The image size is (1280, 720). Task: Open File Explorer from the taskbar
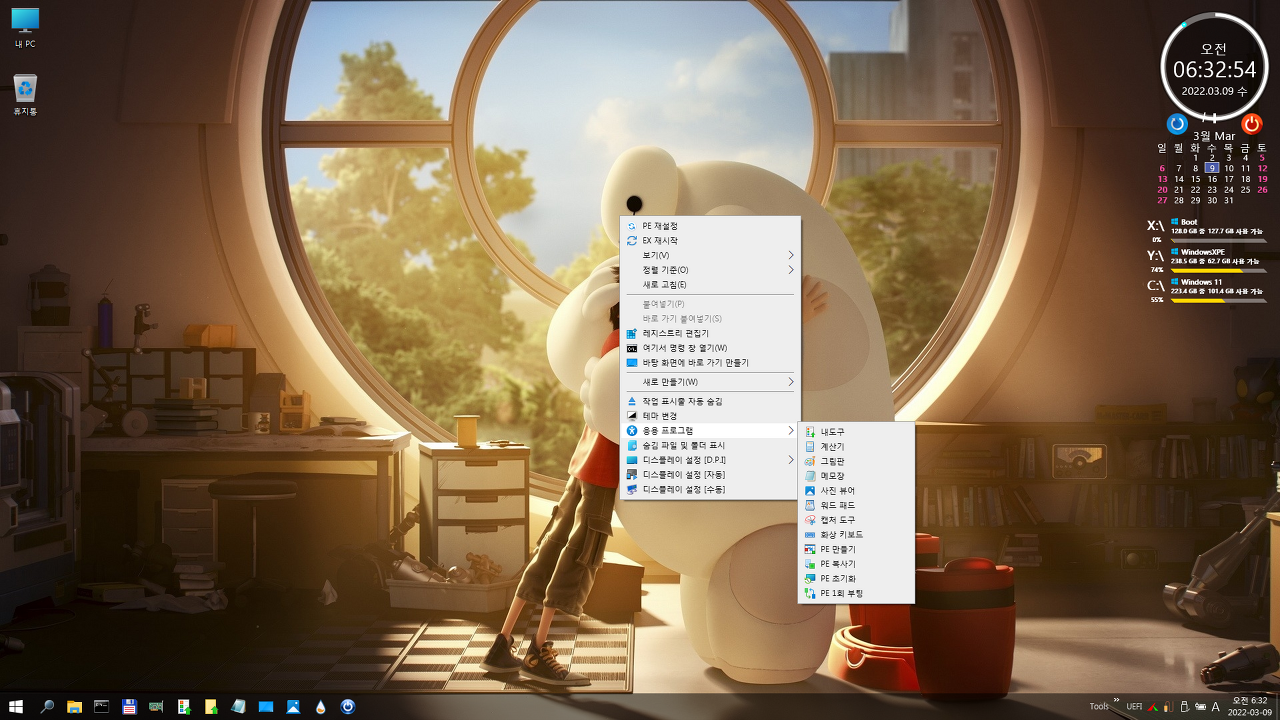pyautogui.click(x=74, y=706)
